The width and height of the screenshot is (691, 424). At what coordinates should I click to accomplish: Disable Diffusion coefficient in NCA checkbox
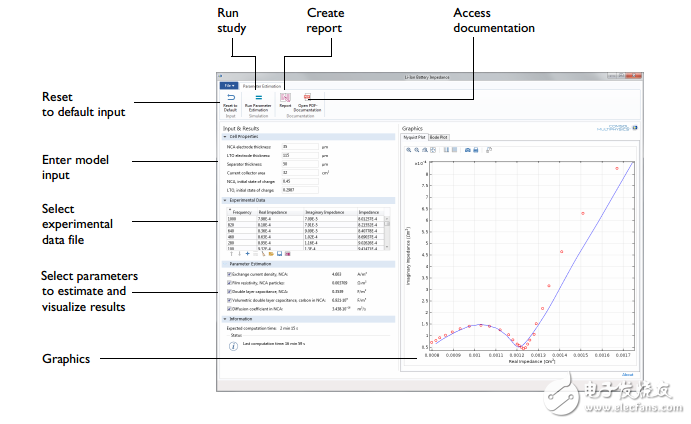click(229, 309)
